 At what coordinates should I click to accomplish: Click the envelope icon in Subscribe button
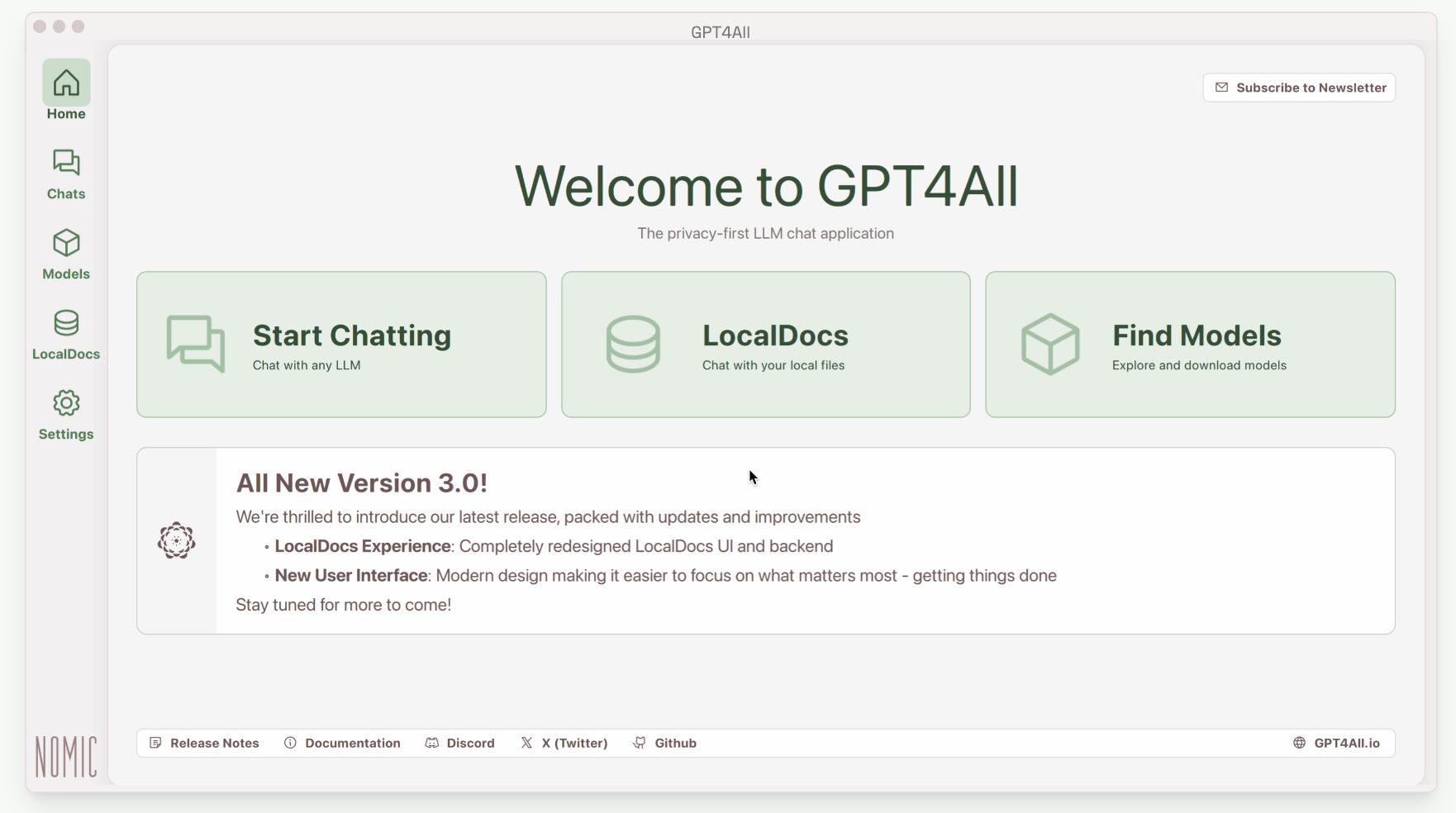1221,88
